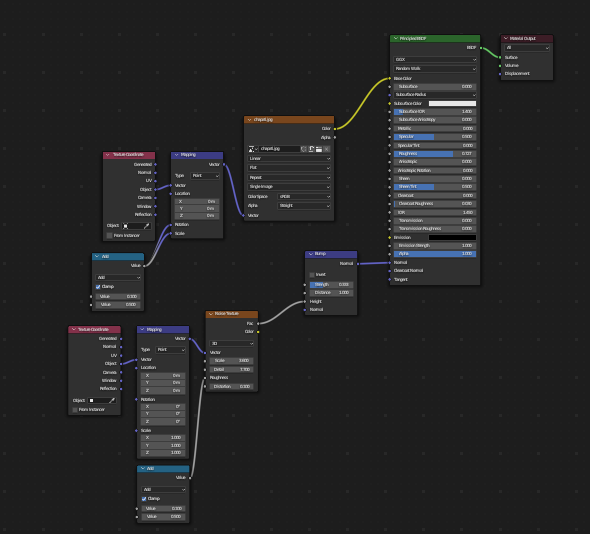Enable From Instancer in upper Texture Coordinate node

[x=109, y=236]
